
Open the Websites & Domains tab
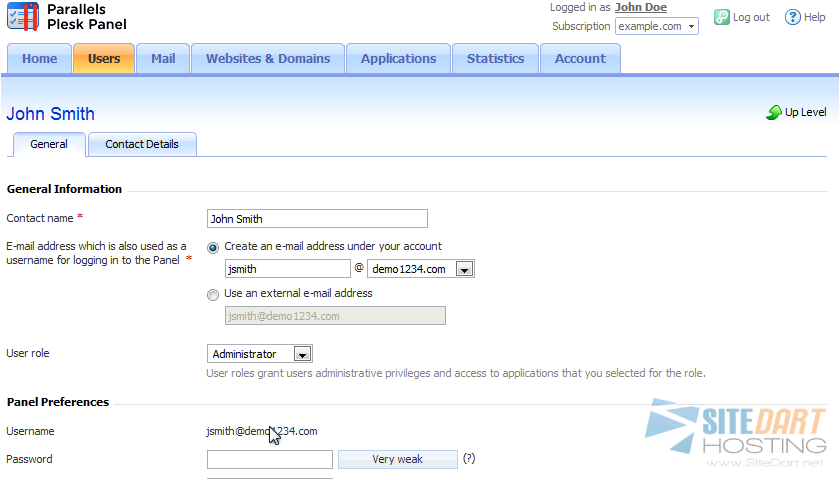268,58
